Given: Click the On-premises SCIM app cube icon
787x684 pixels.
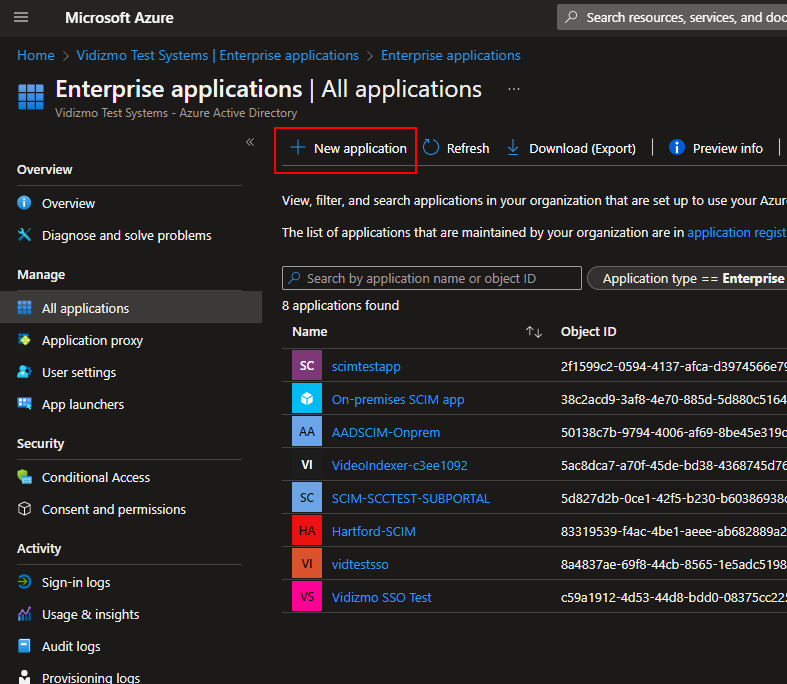Looking at the screenshot, I should coord(307,399).
